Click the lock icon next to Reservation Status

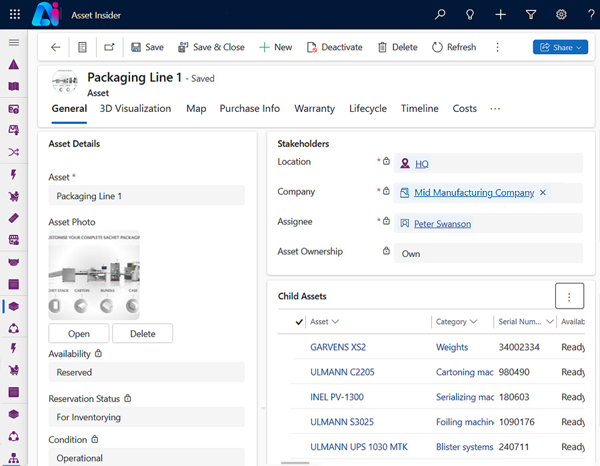pos(128,398)
